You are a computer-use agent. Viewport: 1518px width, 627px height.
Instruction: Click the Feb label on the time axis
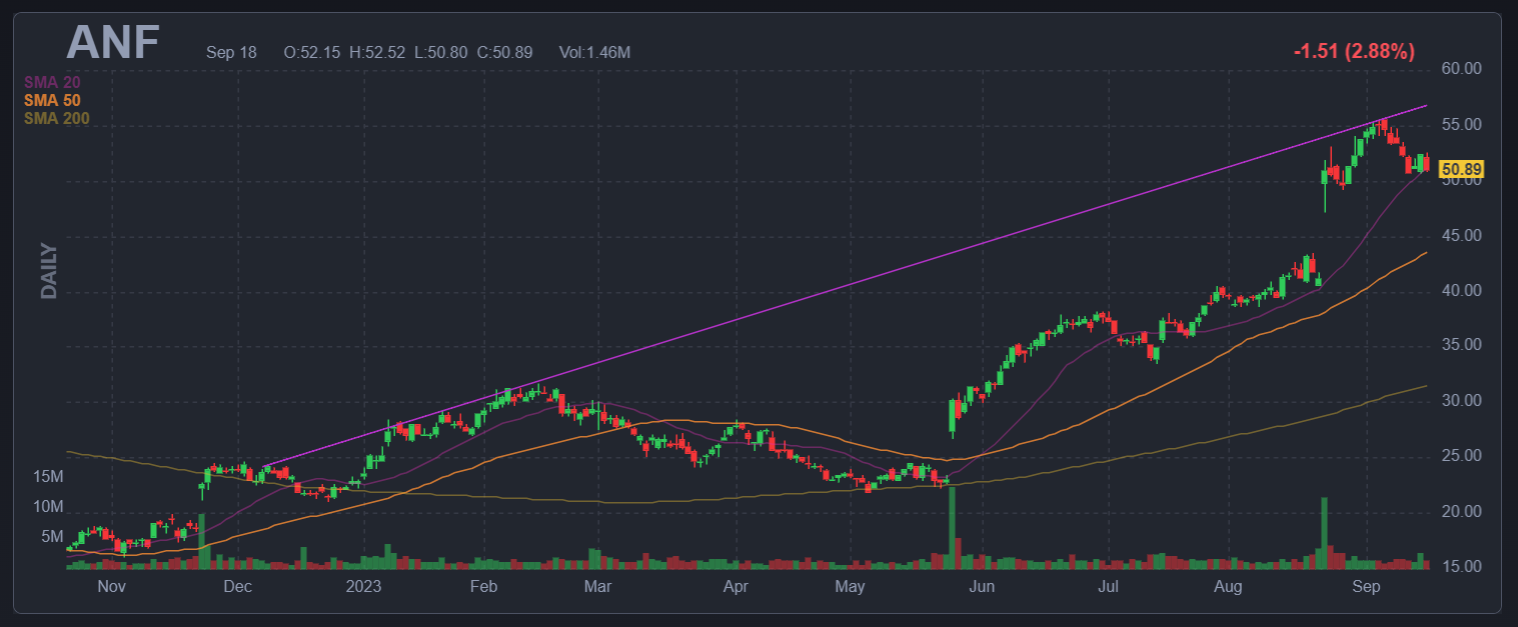tap(483, 587)
